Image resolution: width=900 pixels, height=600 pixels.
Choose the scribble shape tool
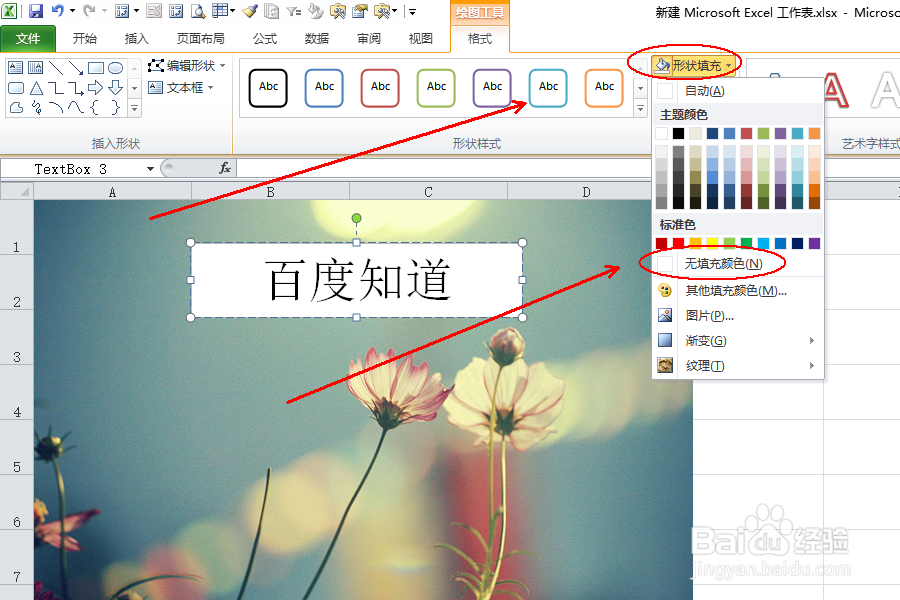[x=36, y=107]
